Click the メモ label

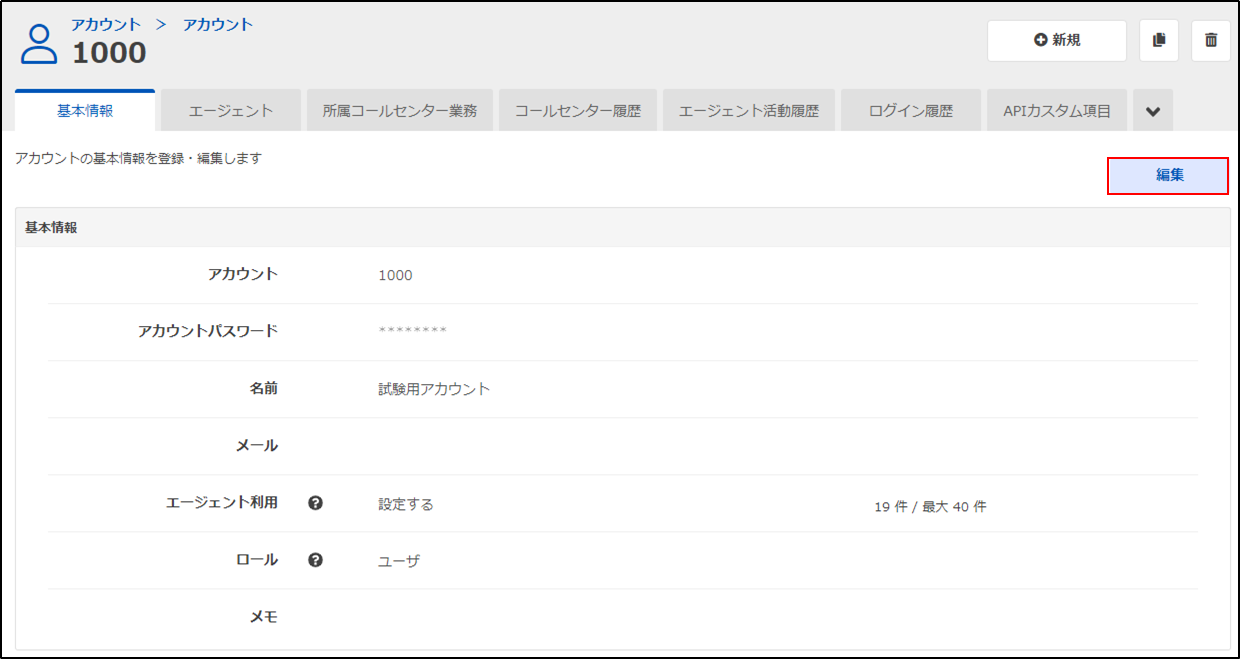(264, 616)
